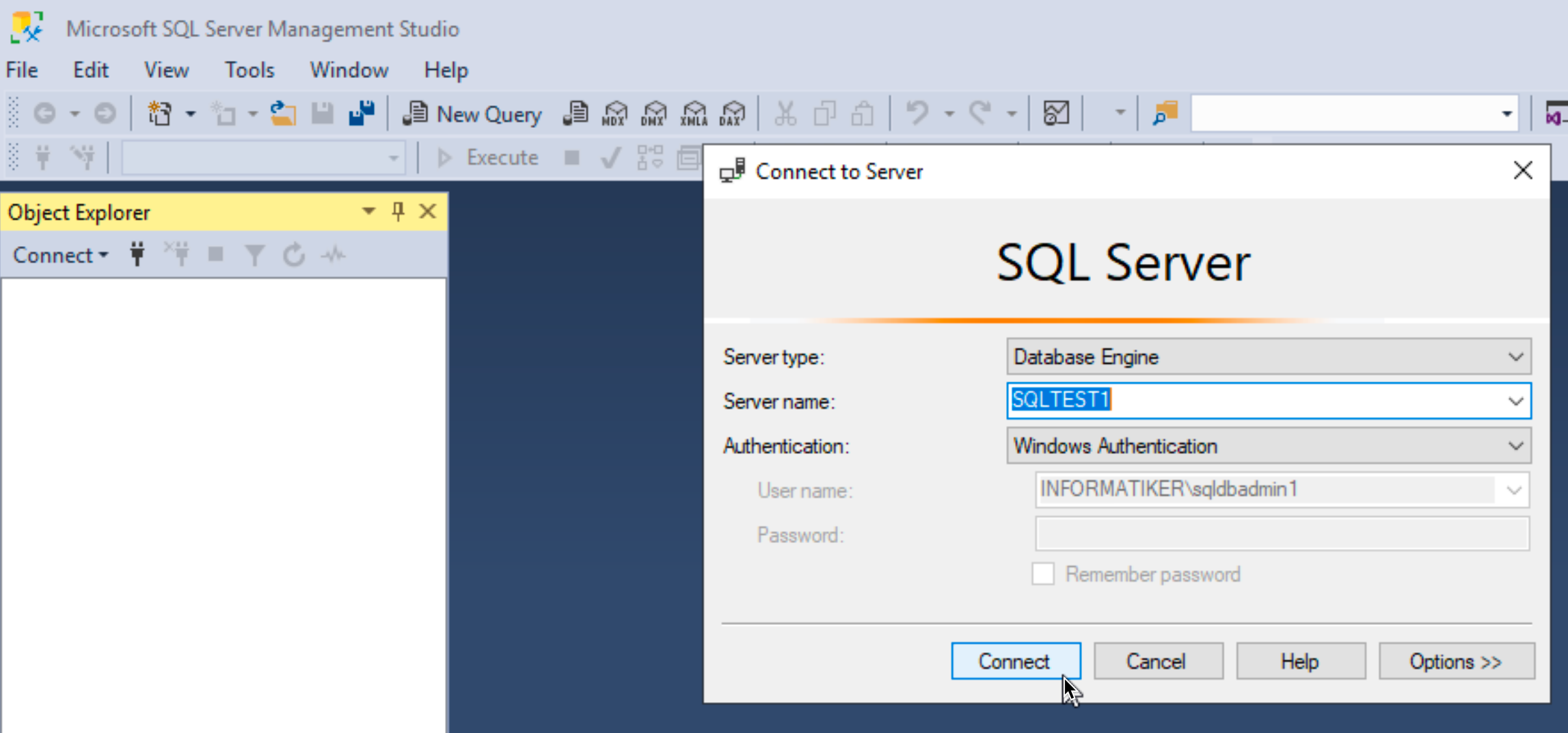Expand the toolbar search combo box arrow

tap(1506, 114)
